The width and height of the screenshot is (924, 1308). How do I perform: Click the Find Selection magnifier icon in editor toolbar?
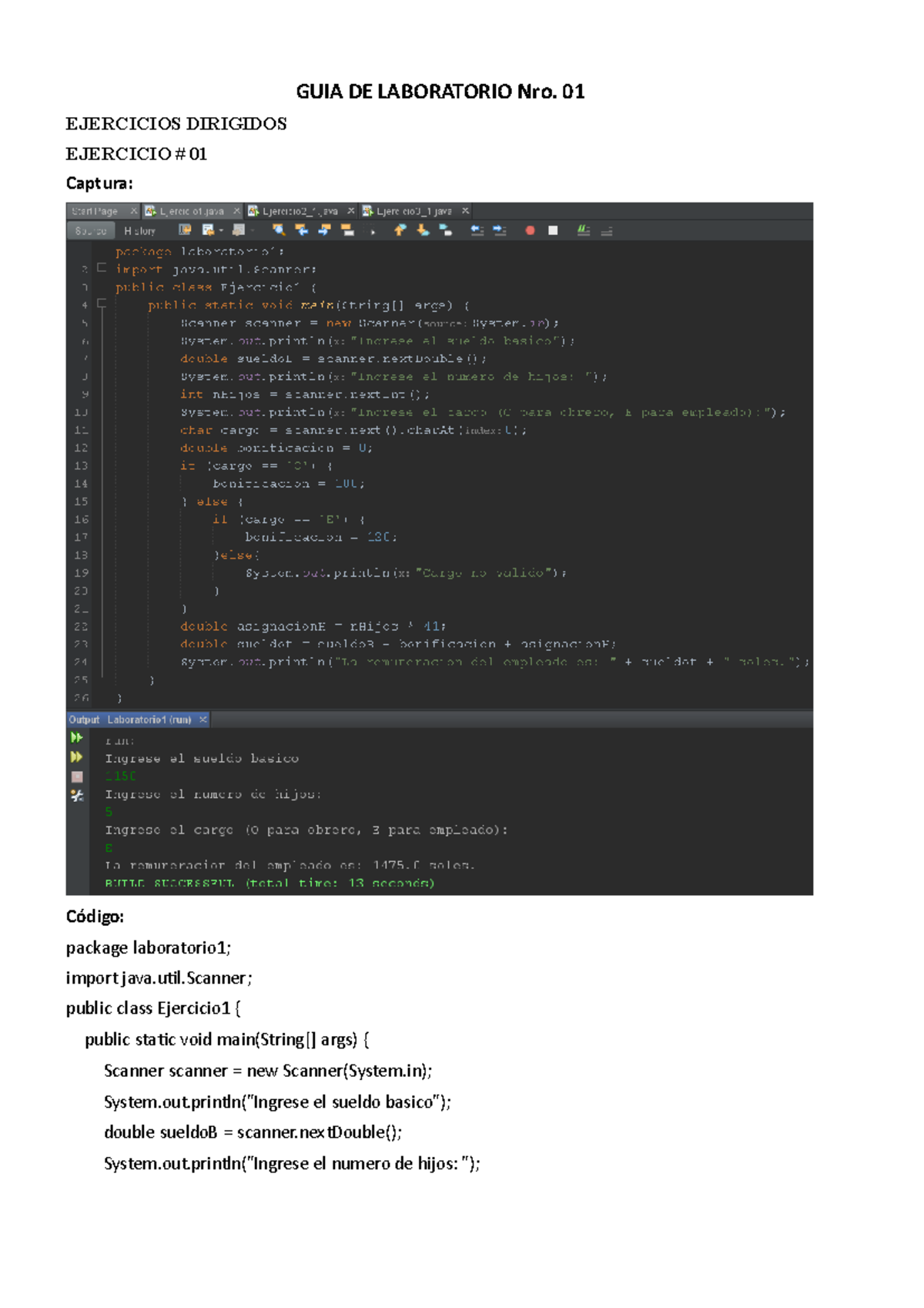(278, 230)
